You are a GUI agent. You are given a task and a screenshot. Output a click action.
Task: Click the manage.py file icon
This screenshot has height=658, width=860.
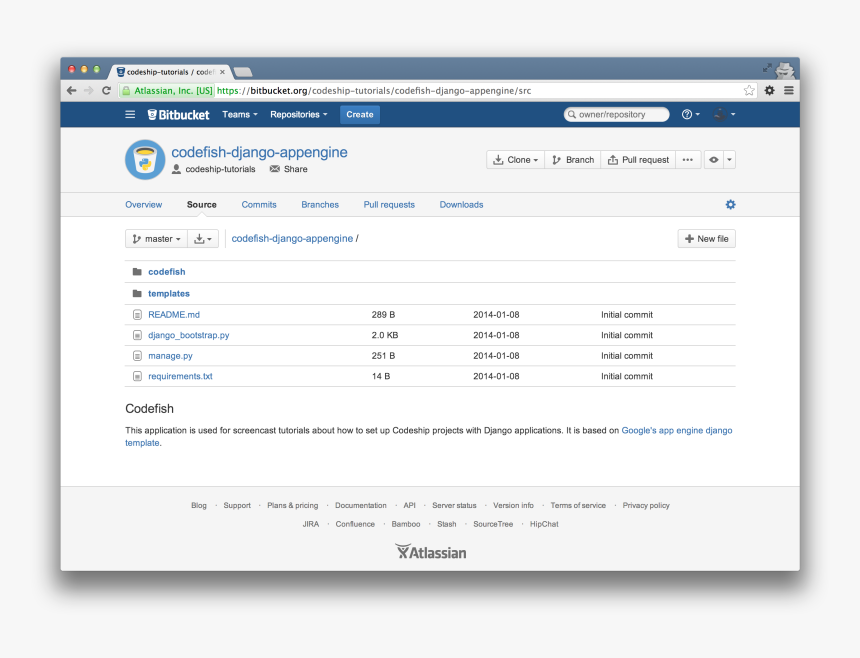(137, 356)
